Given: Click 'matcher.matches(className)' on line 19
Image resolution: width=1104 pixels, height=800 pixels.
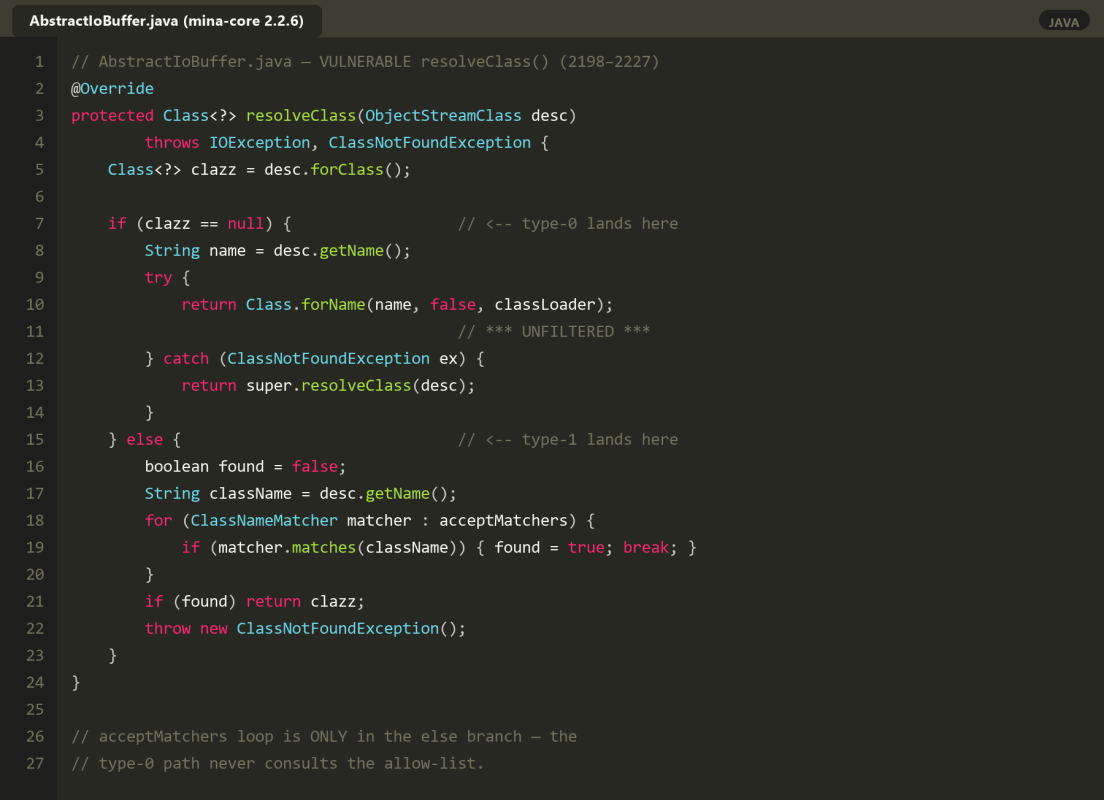Looking at the screenshot, I should tap(337, 548).
